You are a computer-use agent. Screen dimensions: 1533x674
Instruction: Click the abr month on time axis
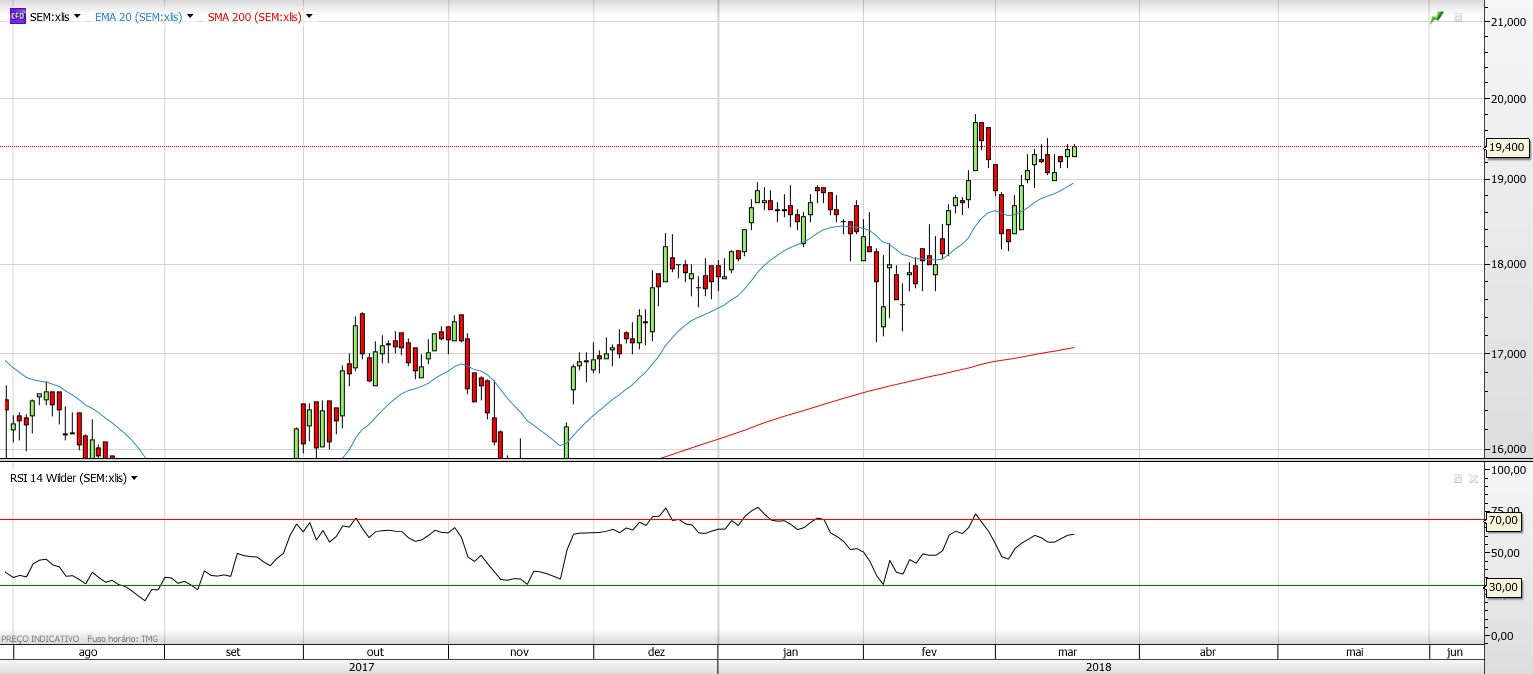click(x=1207, y=652)
